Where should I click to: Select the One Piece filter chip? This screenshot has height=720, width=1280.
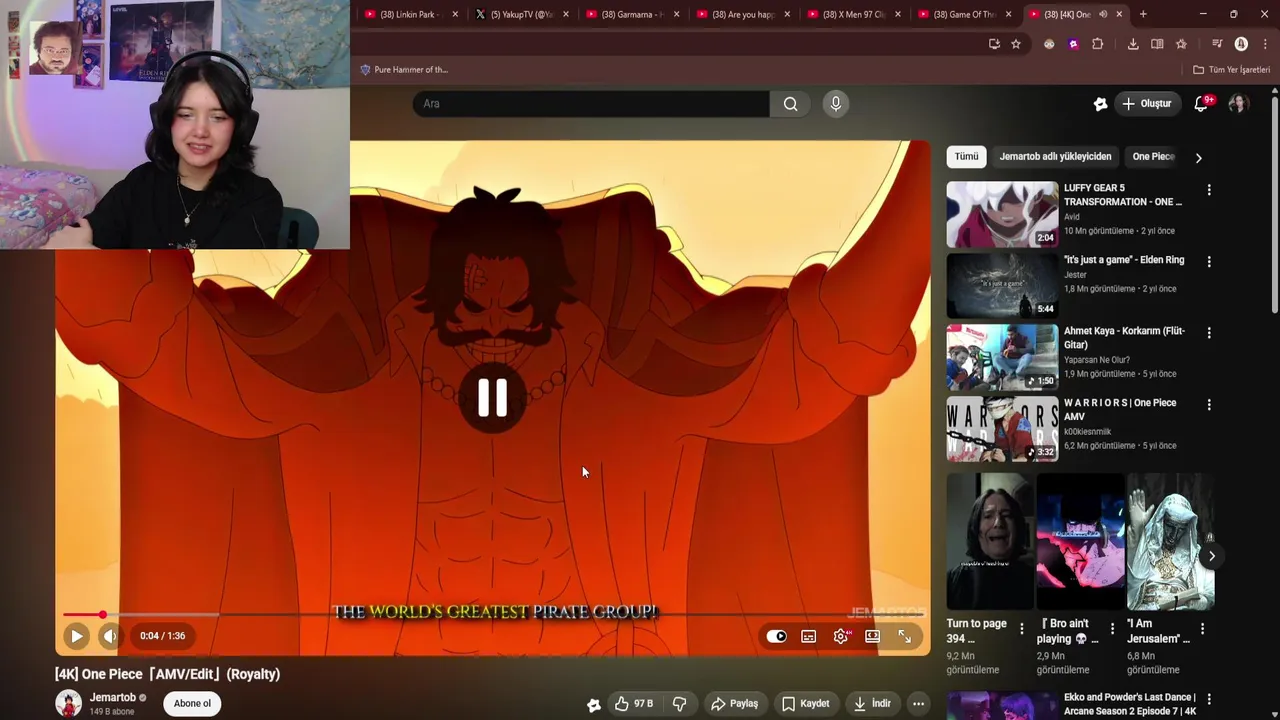1152,156
